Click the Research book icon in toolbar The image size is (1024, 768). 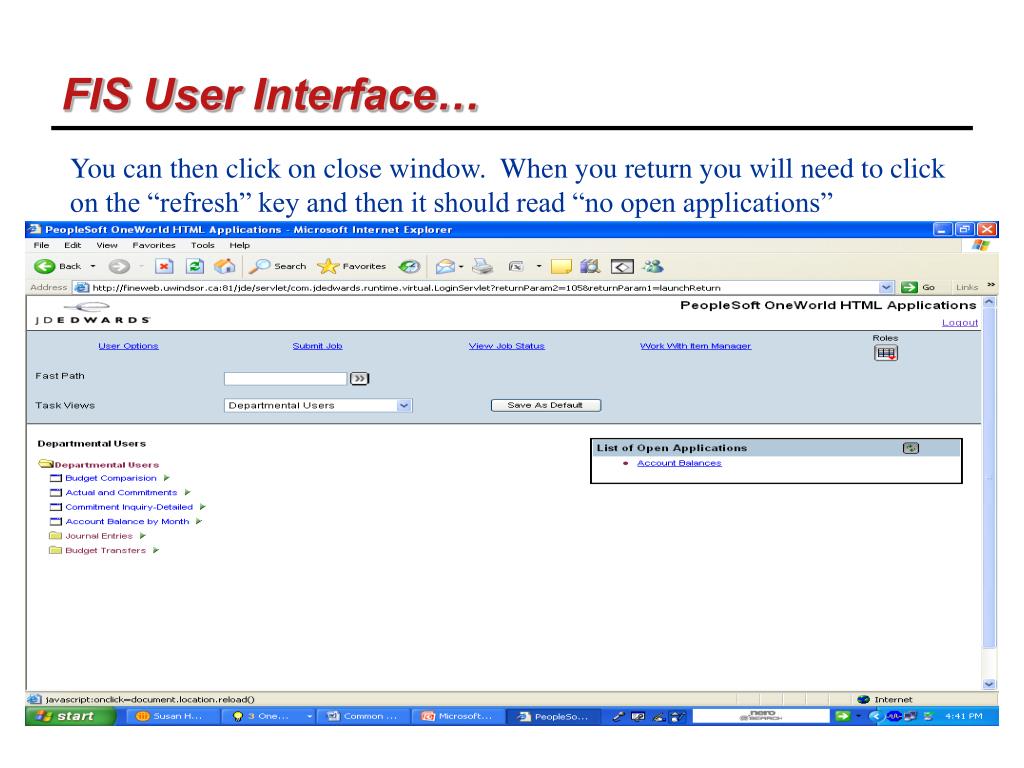(590, 266)
